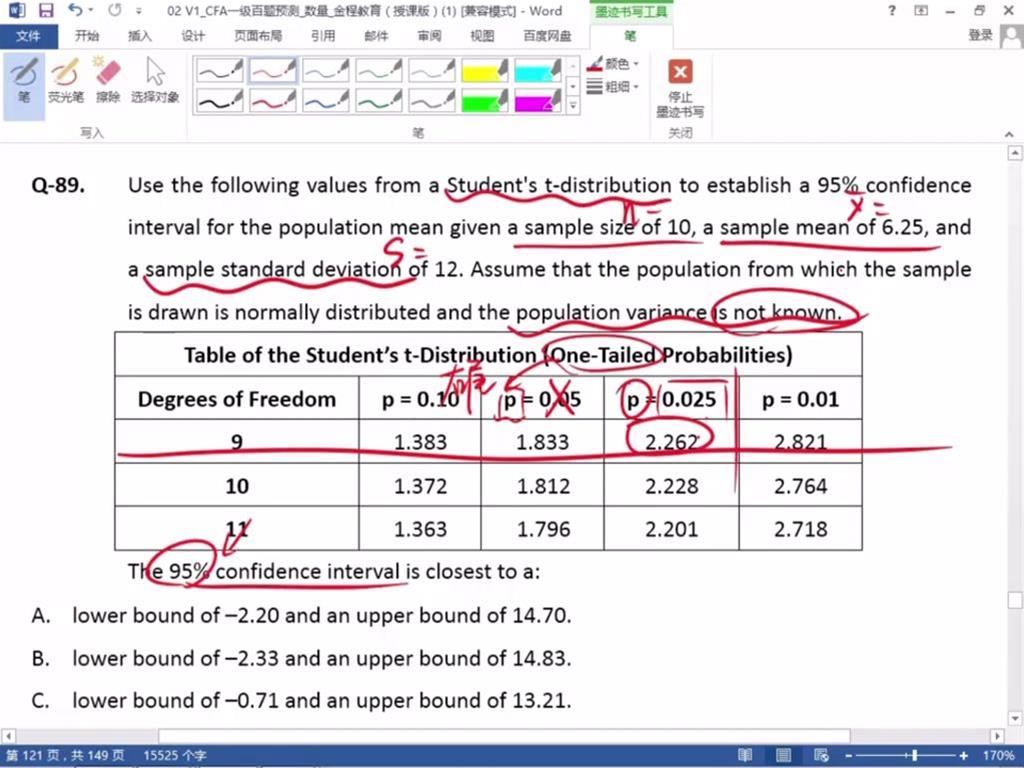This screenshot has width=1024, height=768.
Task: Open the pen thickness (粗细) dropdown
Action: click(x=614, y=87)
